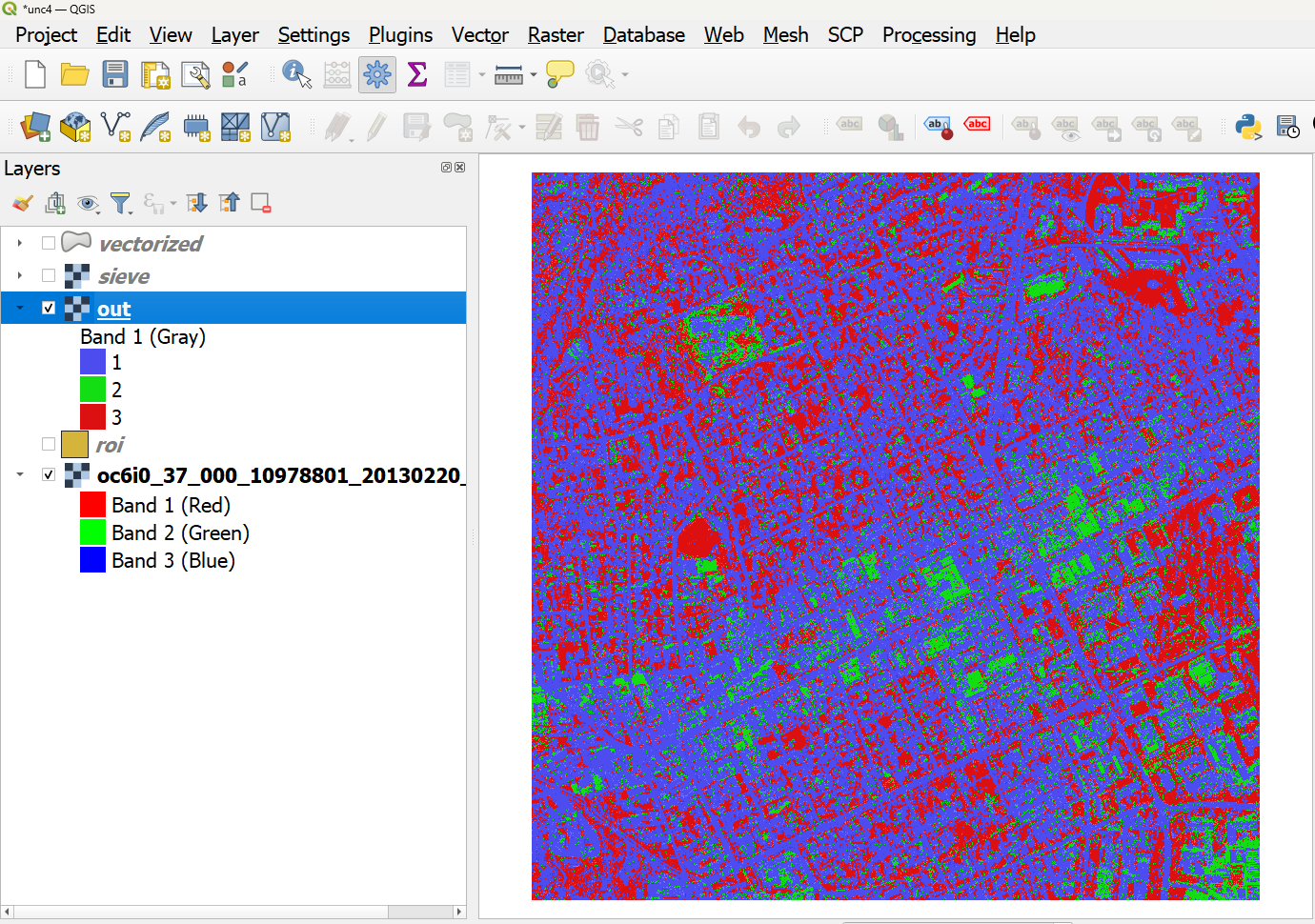Open the Measure Line tool

point(507,73)
